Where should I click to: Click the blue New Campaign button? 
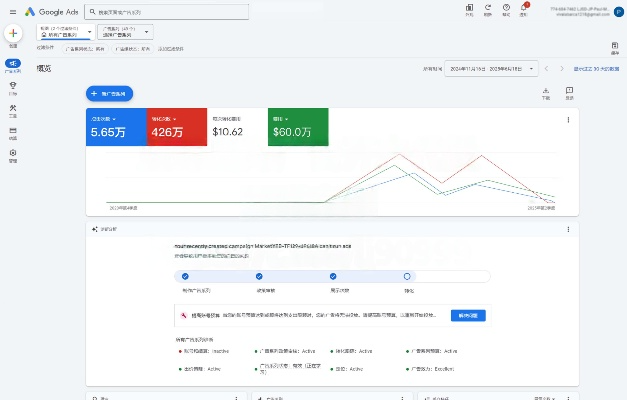click(x=110, y=93)
